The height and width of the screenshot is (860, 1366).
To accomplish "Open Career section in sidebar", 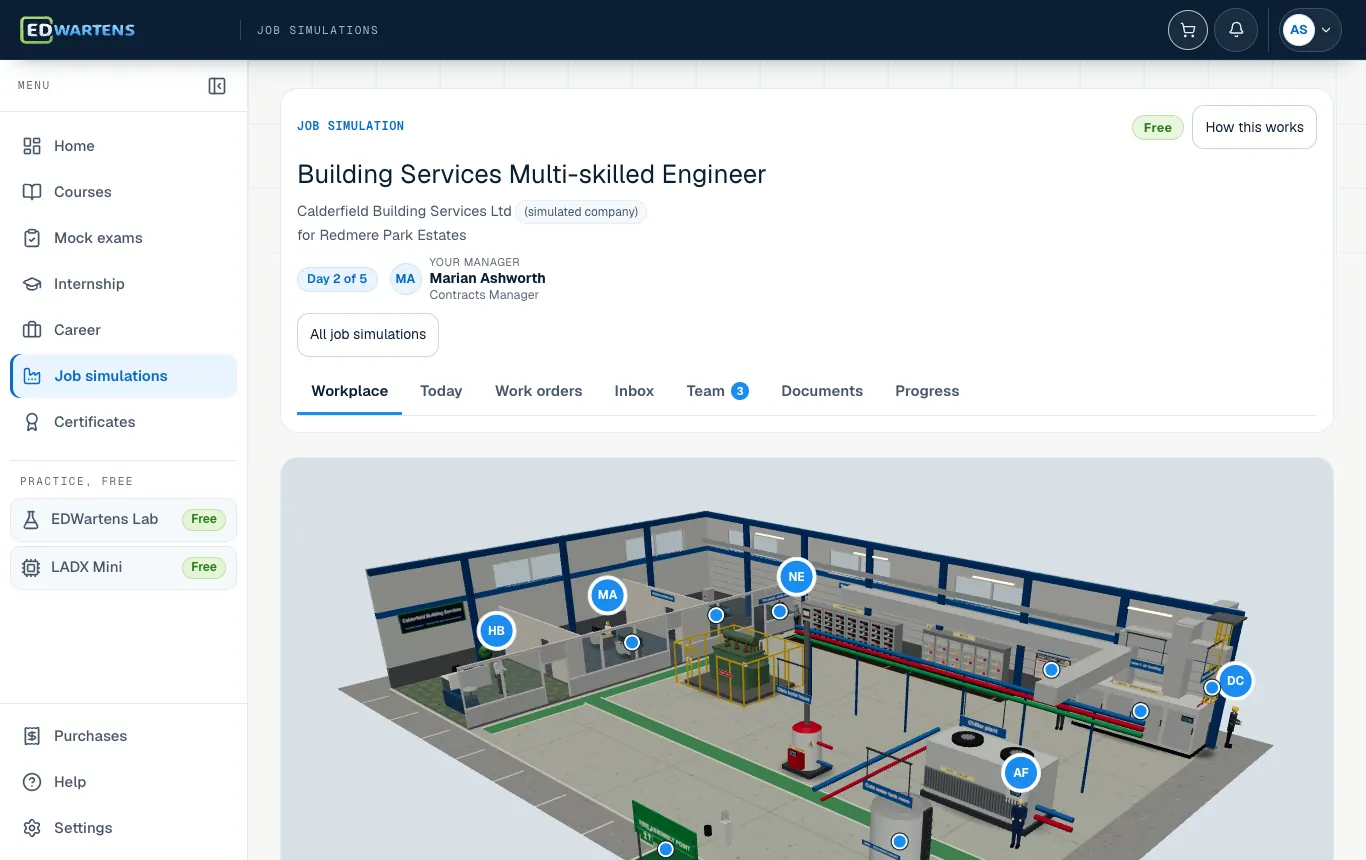I will pyautogui.click(x=124, y=330).
